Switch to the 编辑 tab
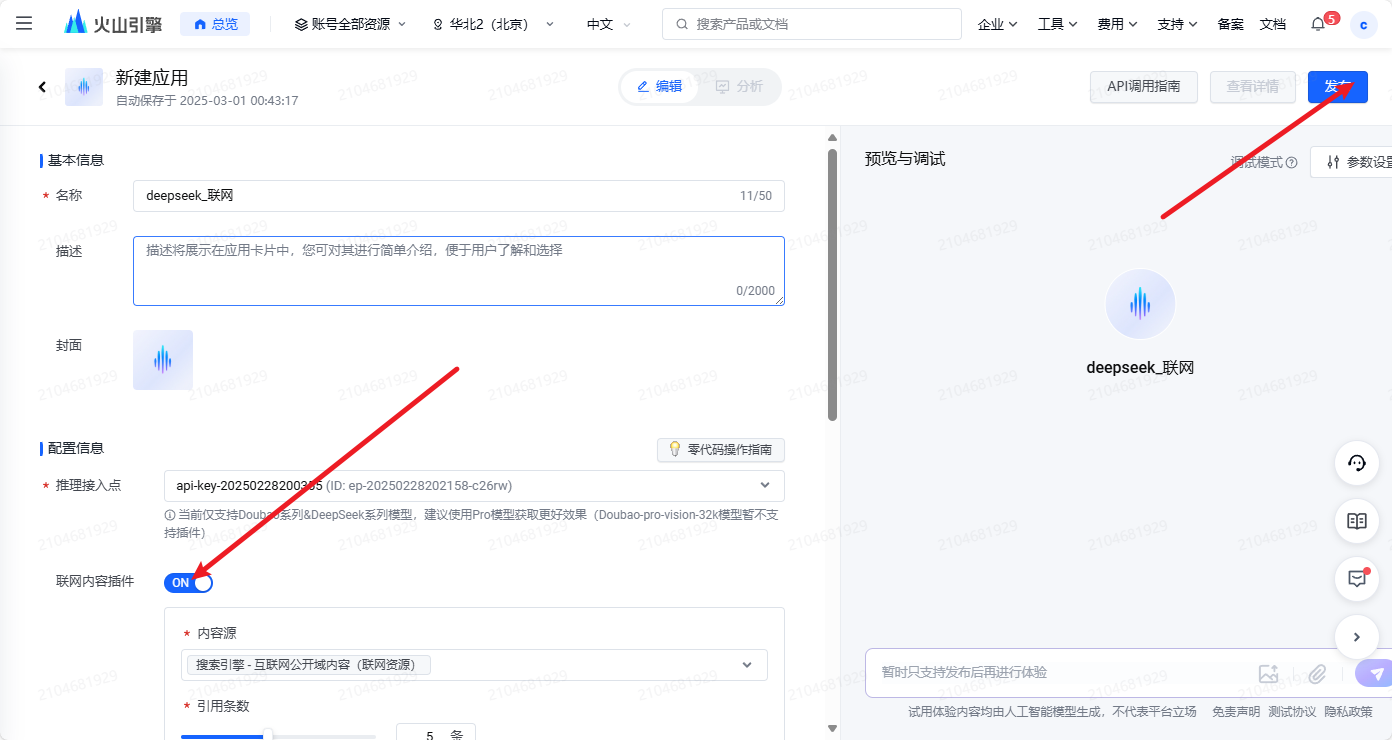 tap(659, 86)
